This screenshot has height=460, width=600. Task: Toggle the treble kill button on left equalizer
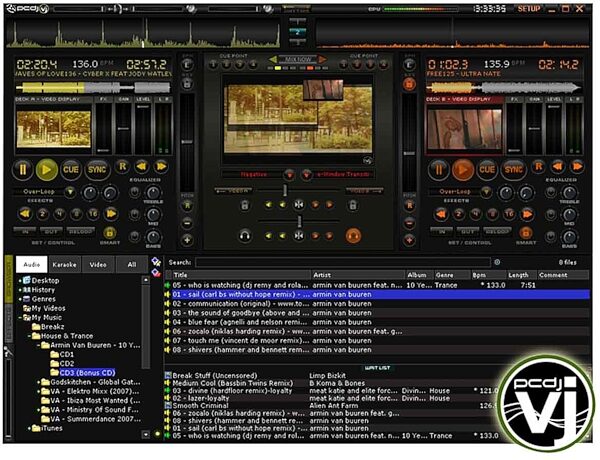click(x=135, y=192)
